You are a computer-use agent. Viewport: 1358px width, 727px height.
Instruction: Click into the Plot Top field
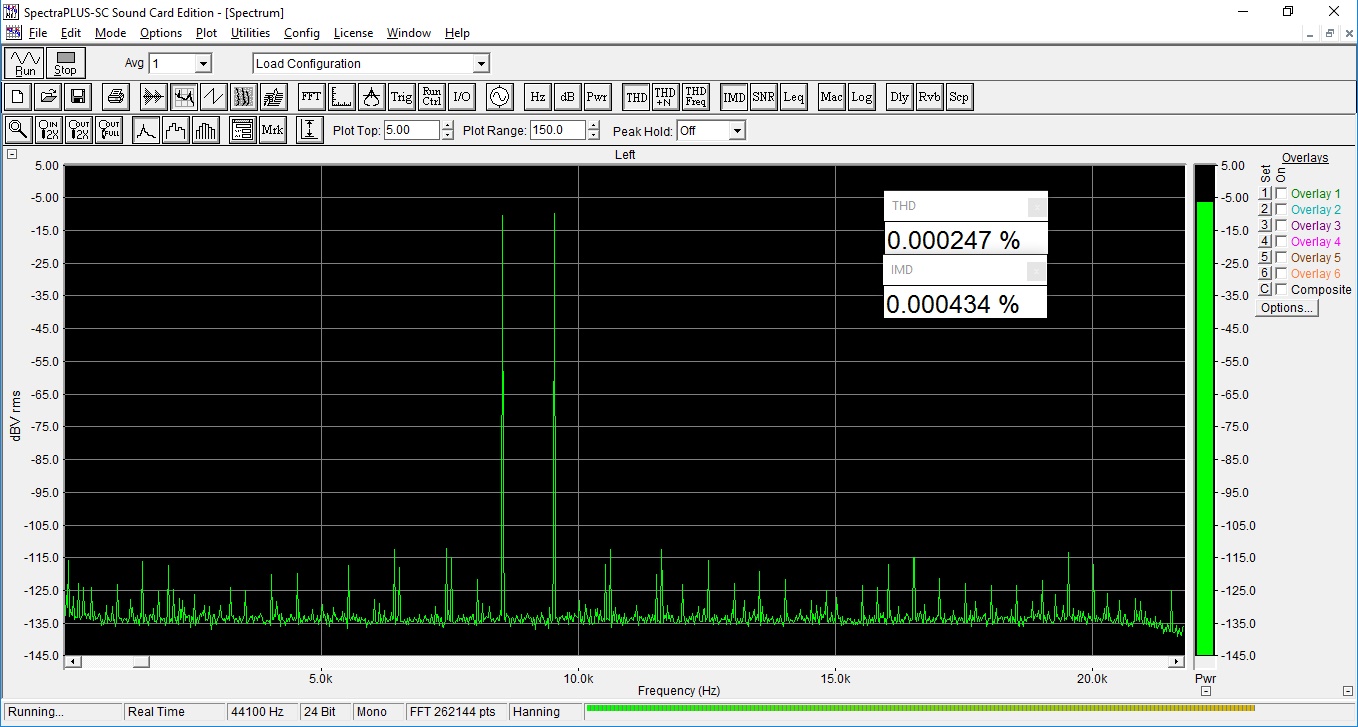point(411,131)
